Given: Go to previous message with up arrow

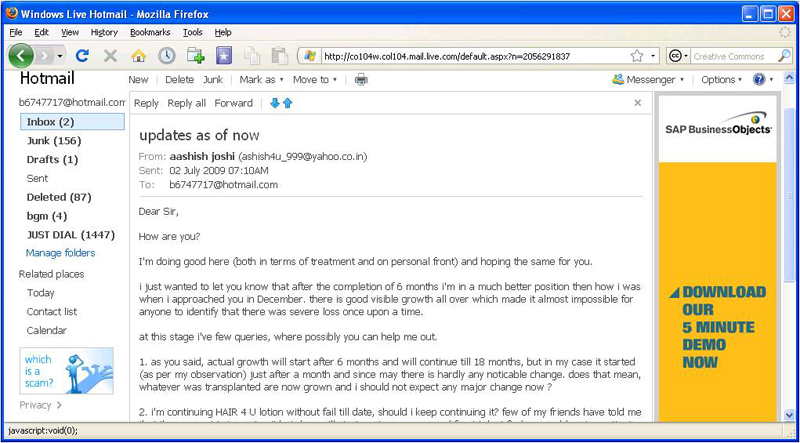Looking at the screenshot, I should click(x=288, y=103).
